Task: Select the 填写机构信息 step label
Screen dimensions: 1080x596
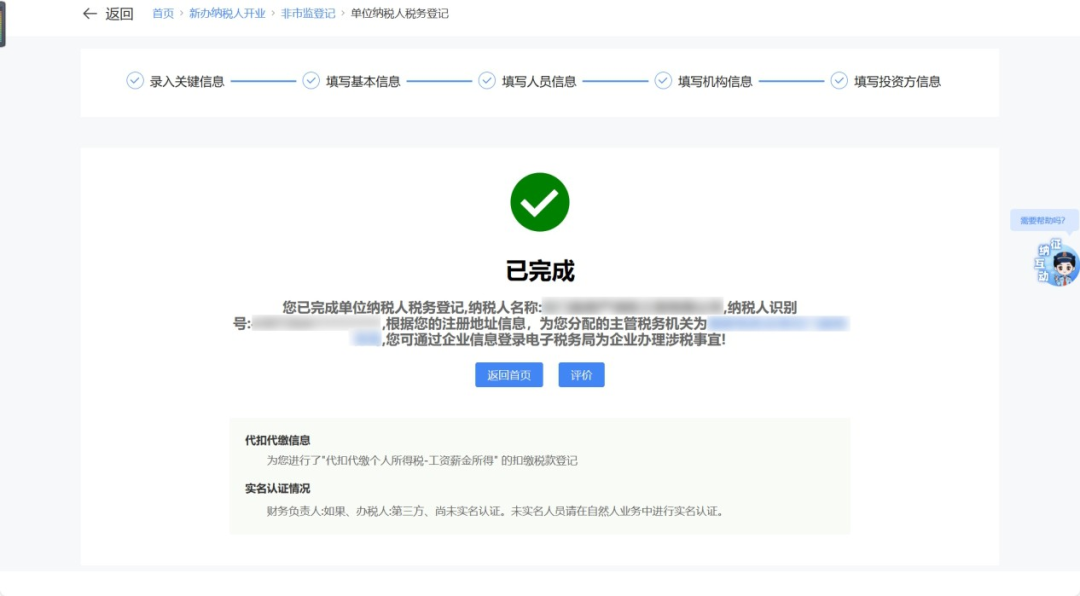Action: tap(715, 82)
